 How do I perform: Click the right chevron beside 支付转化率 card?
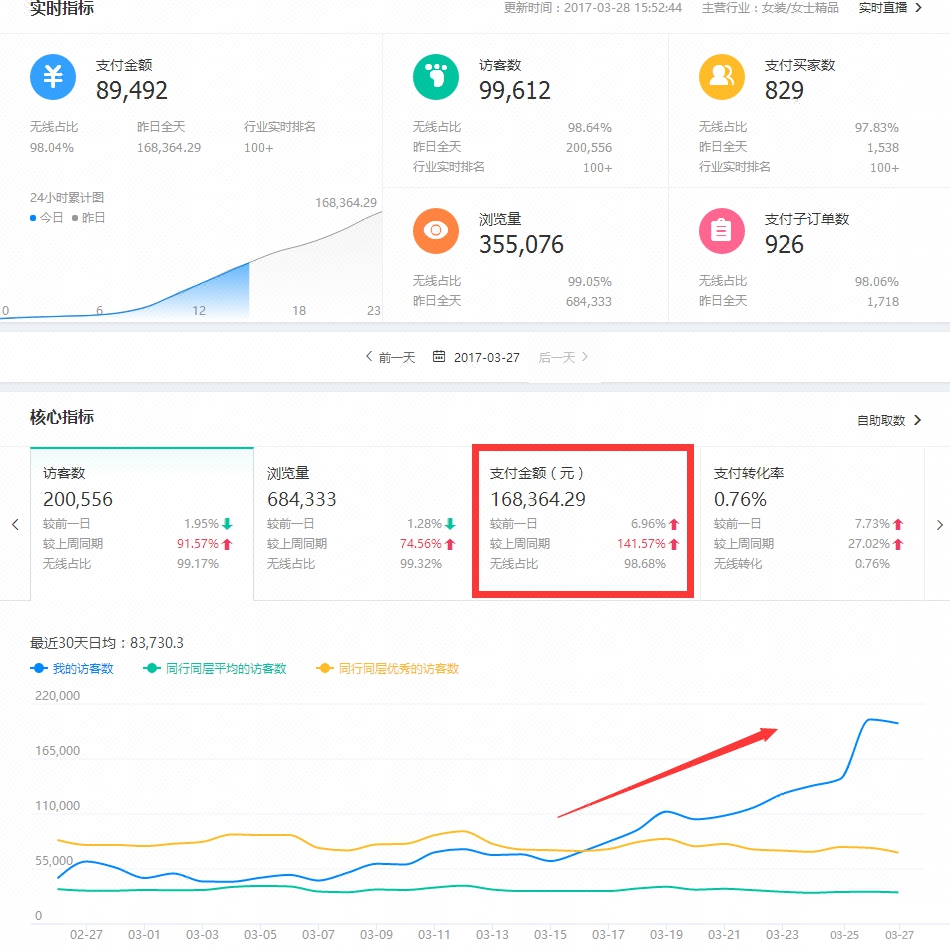pos(938,524)
